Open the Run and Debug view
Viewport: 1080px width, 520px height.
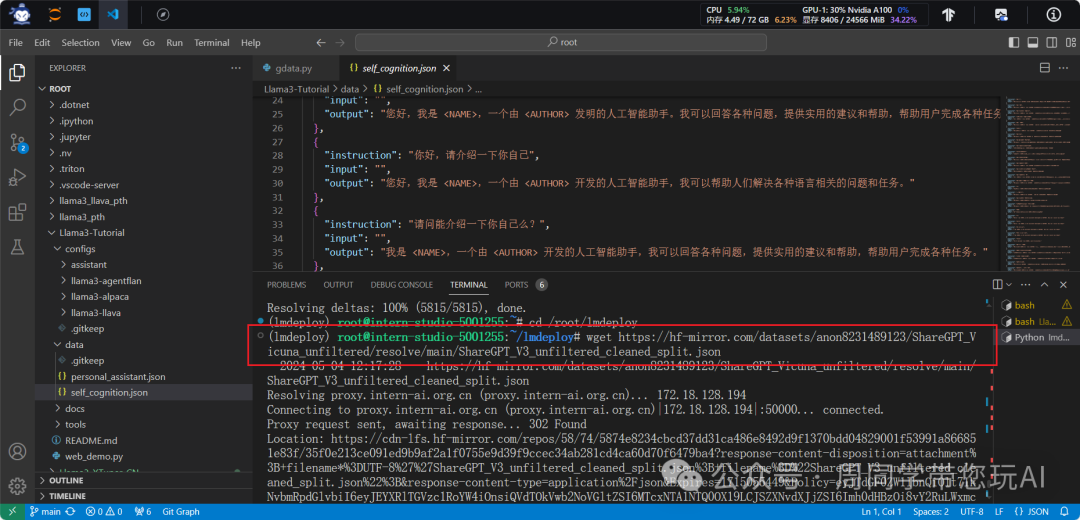pyautogui.click(x=17, y=178)
